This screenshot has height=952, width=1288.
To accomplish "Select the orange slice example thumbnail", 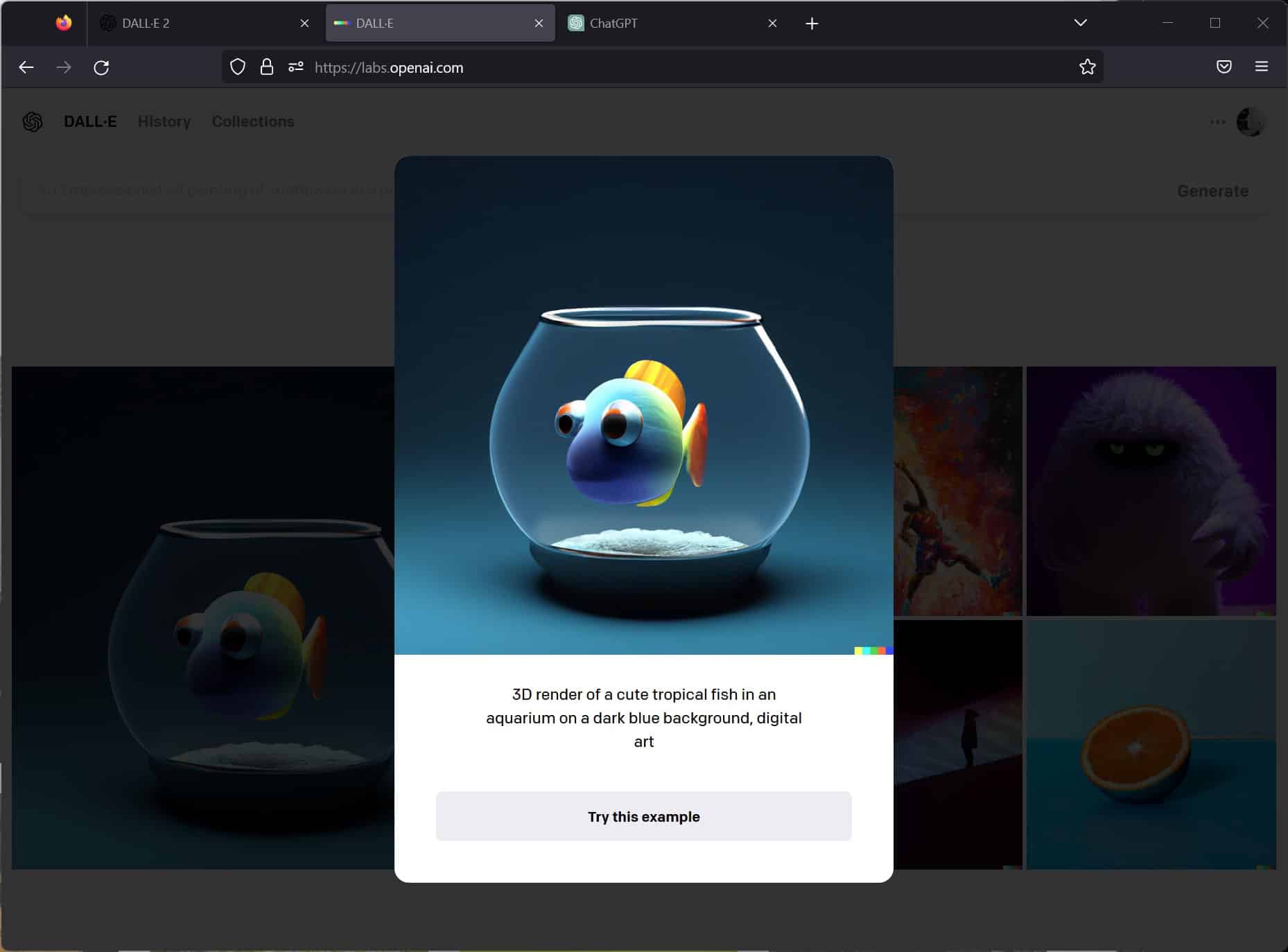I will (1151, 744).
